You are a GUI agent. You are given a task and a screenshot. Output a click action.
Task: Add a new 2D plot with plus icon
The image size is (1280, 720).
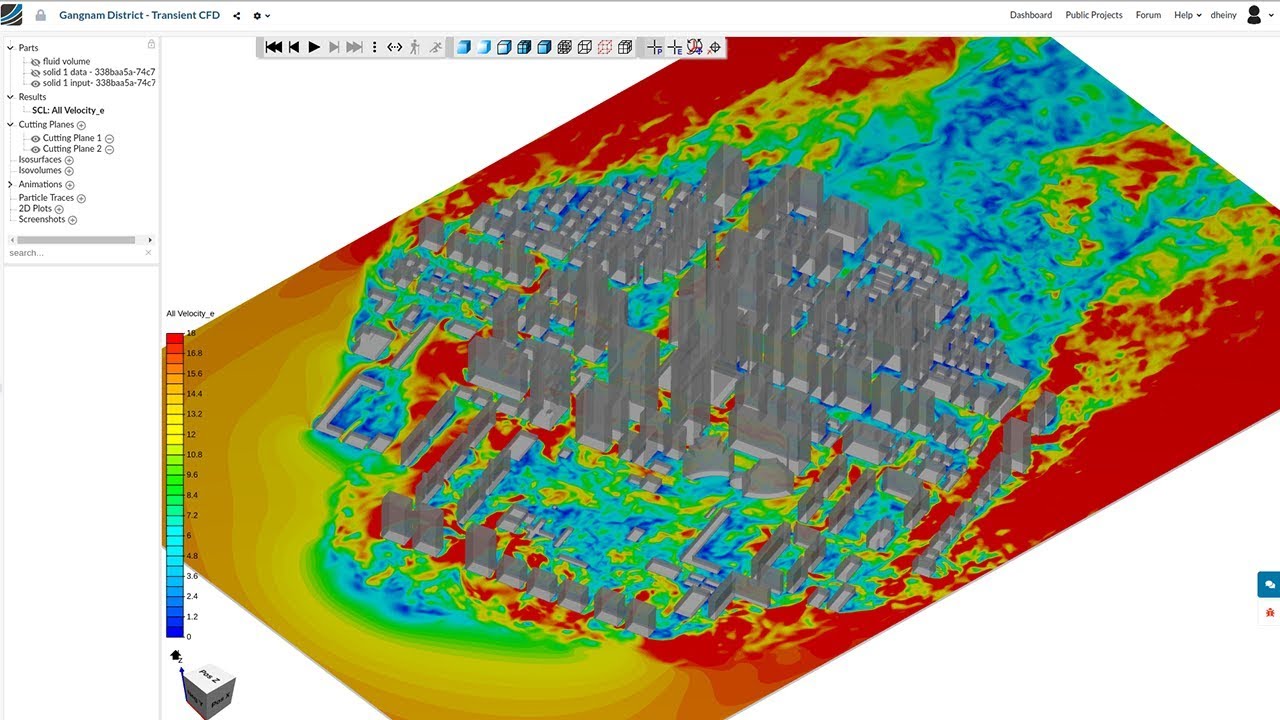point(59,209)
